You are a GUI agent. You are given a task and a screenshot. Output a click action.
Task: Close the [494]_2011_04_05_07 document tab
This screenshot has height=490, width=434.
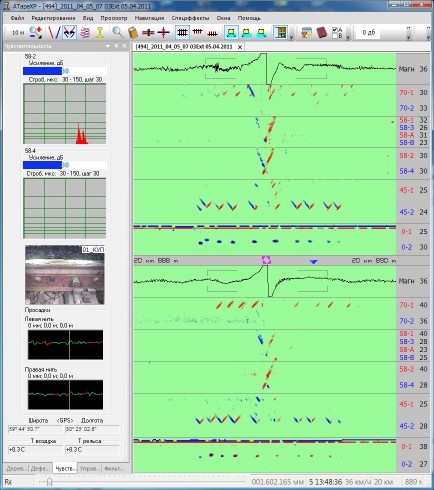240,47
